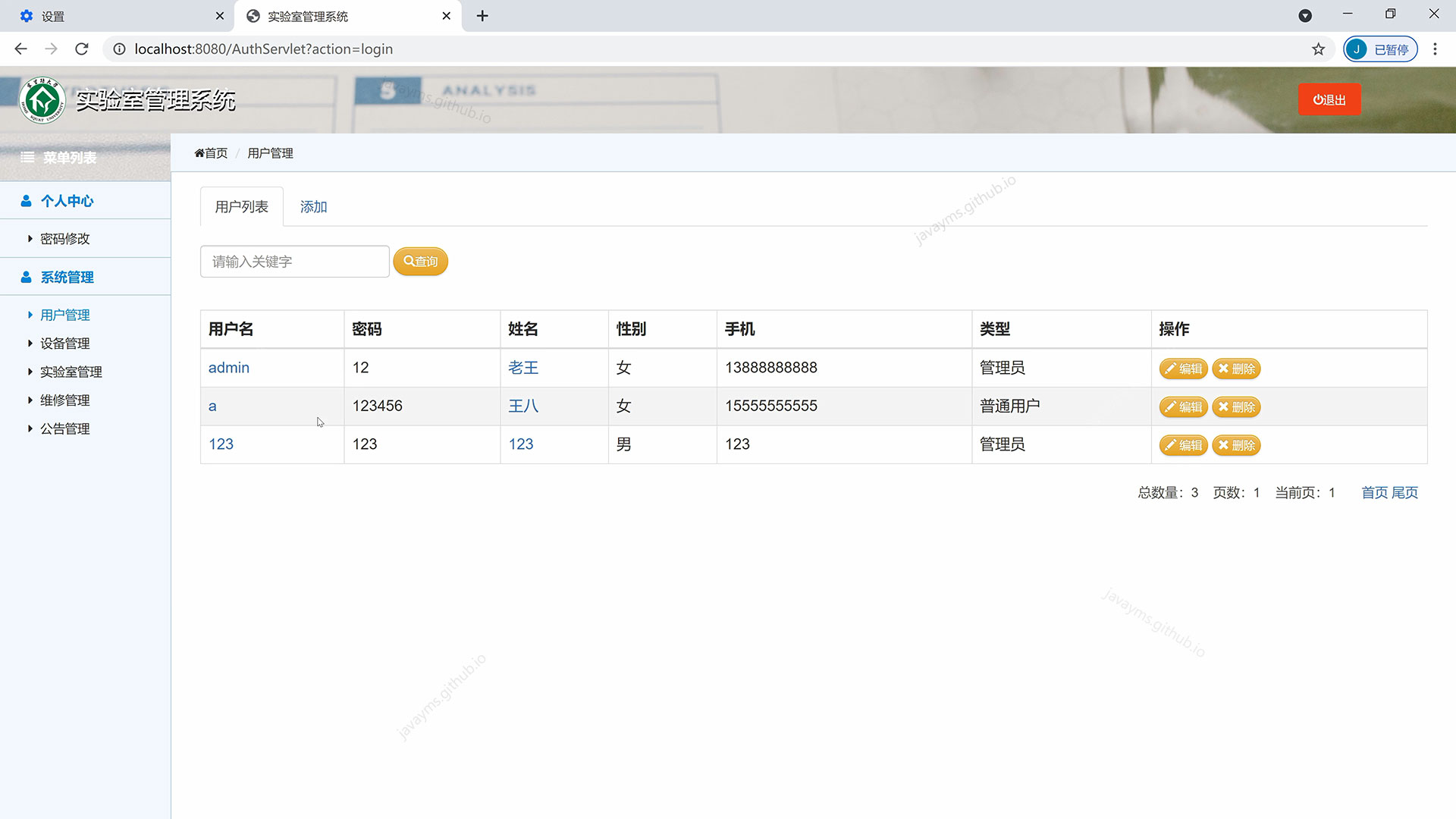This screenshot has width=1456, height=819.
Task: Click the home icon in the breadcrumb
Action: (x=199, y=152)
